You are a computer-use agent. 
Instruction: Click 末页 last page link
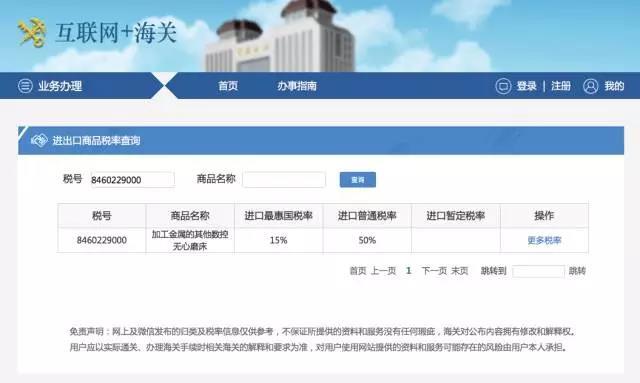460,271
